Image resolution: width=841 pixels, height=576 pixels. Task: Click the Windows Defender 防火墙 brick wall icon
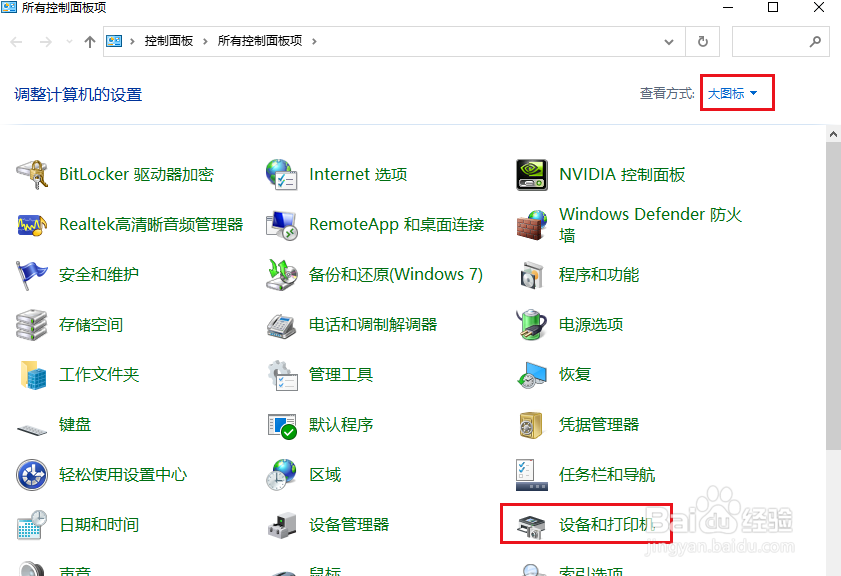(532, 225)
